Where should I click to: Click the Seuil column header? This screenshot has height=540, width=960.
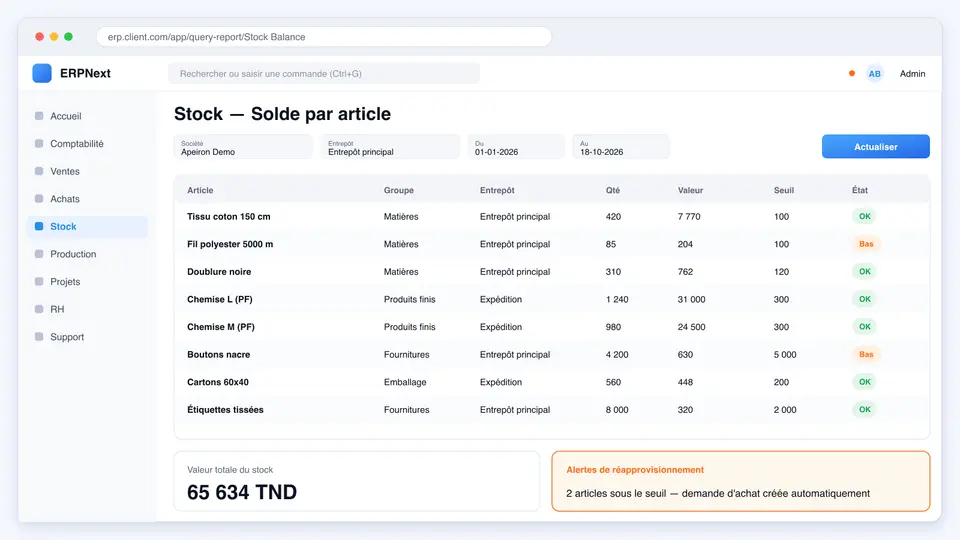pyautogui.click(x=784, y=190)
